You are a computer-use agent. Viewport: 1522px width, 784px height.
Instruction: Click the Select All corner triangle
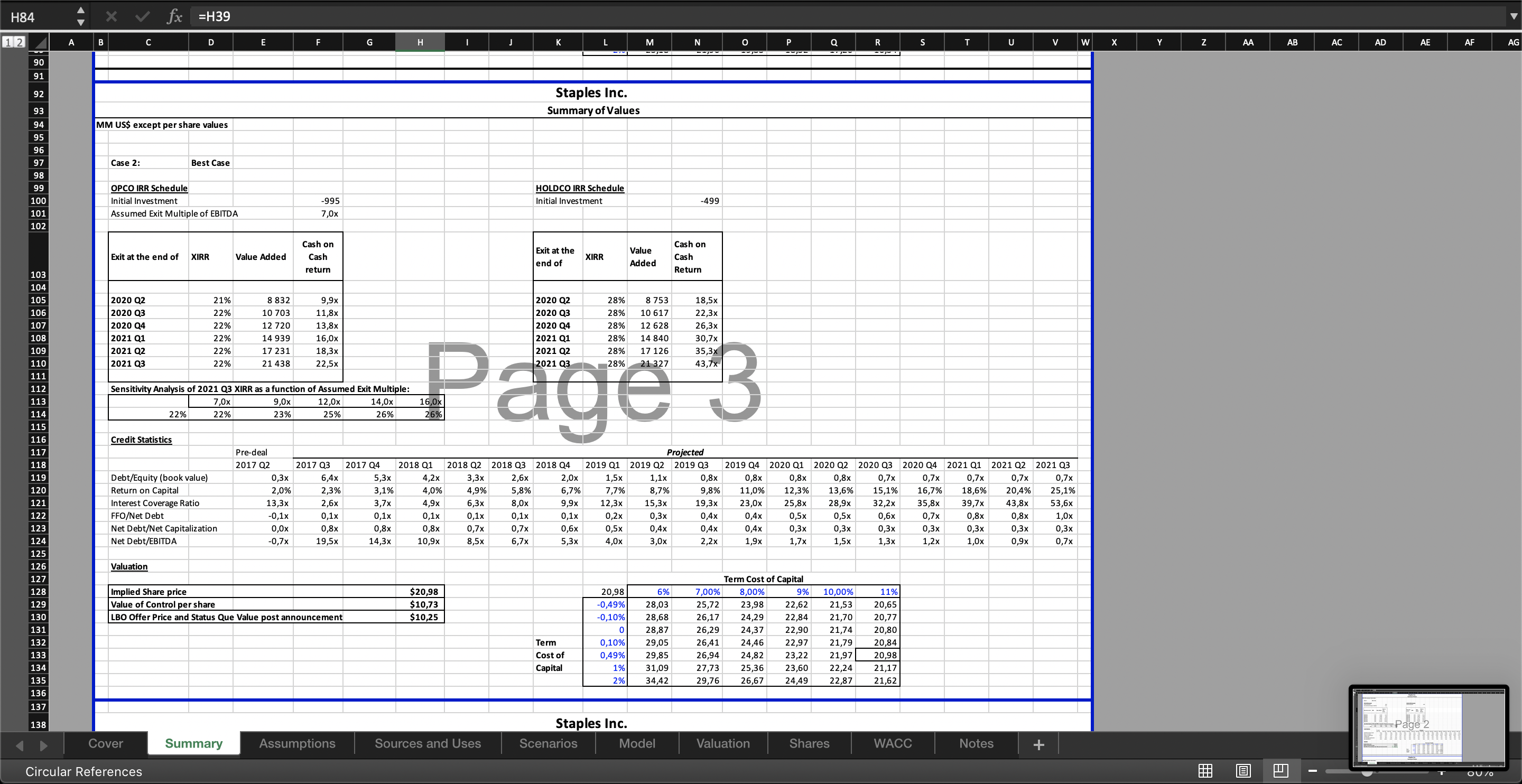39,43
